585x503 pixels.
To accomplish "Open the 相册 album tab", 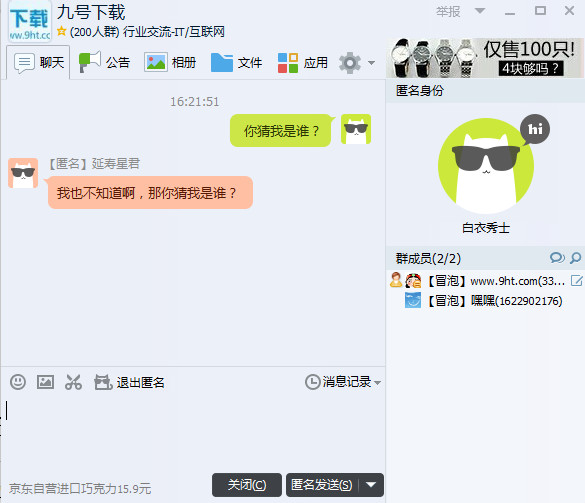I will tap(170, 62).
